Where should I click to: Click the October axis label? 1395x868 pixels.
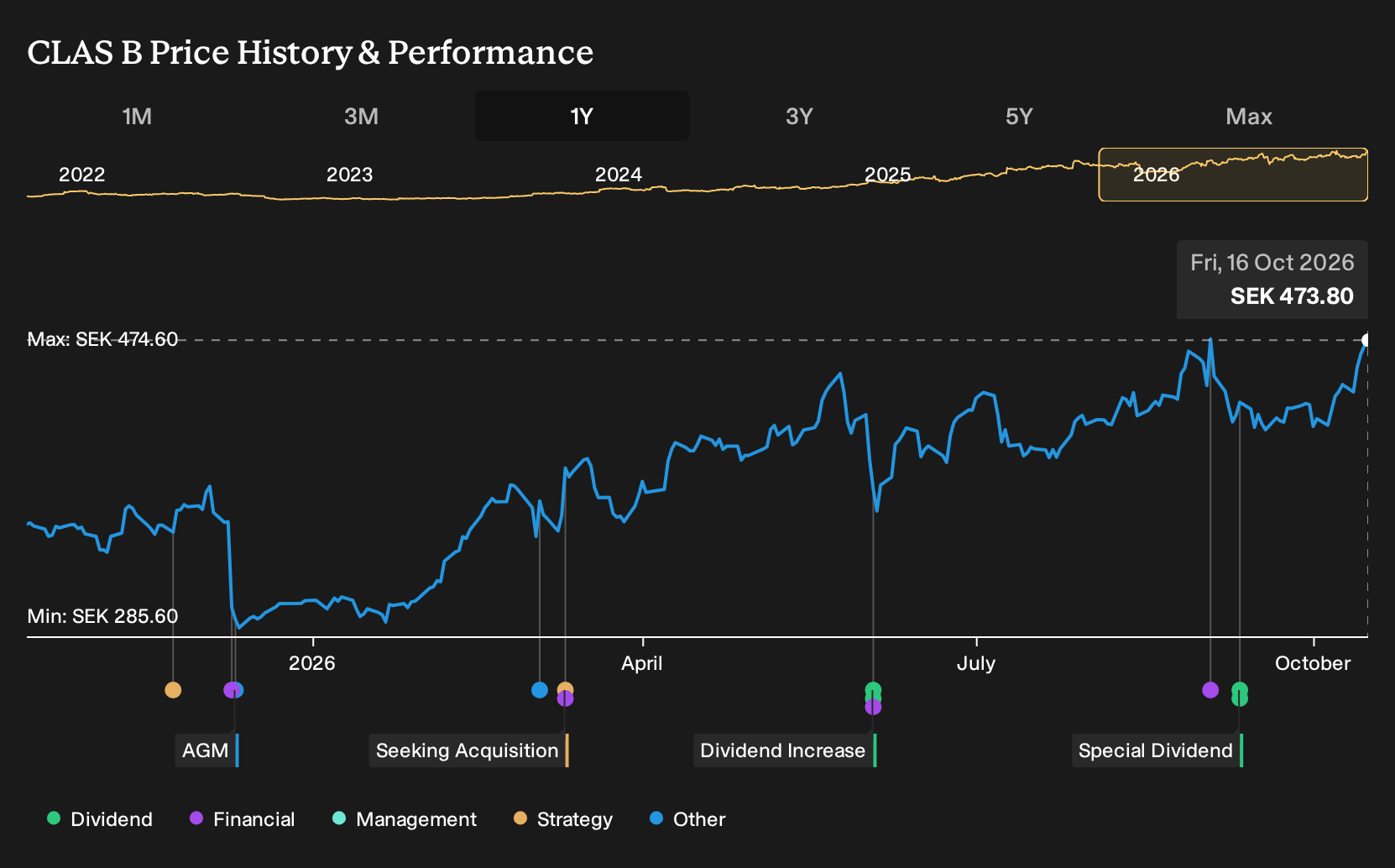coord(1313,663)
